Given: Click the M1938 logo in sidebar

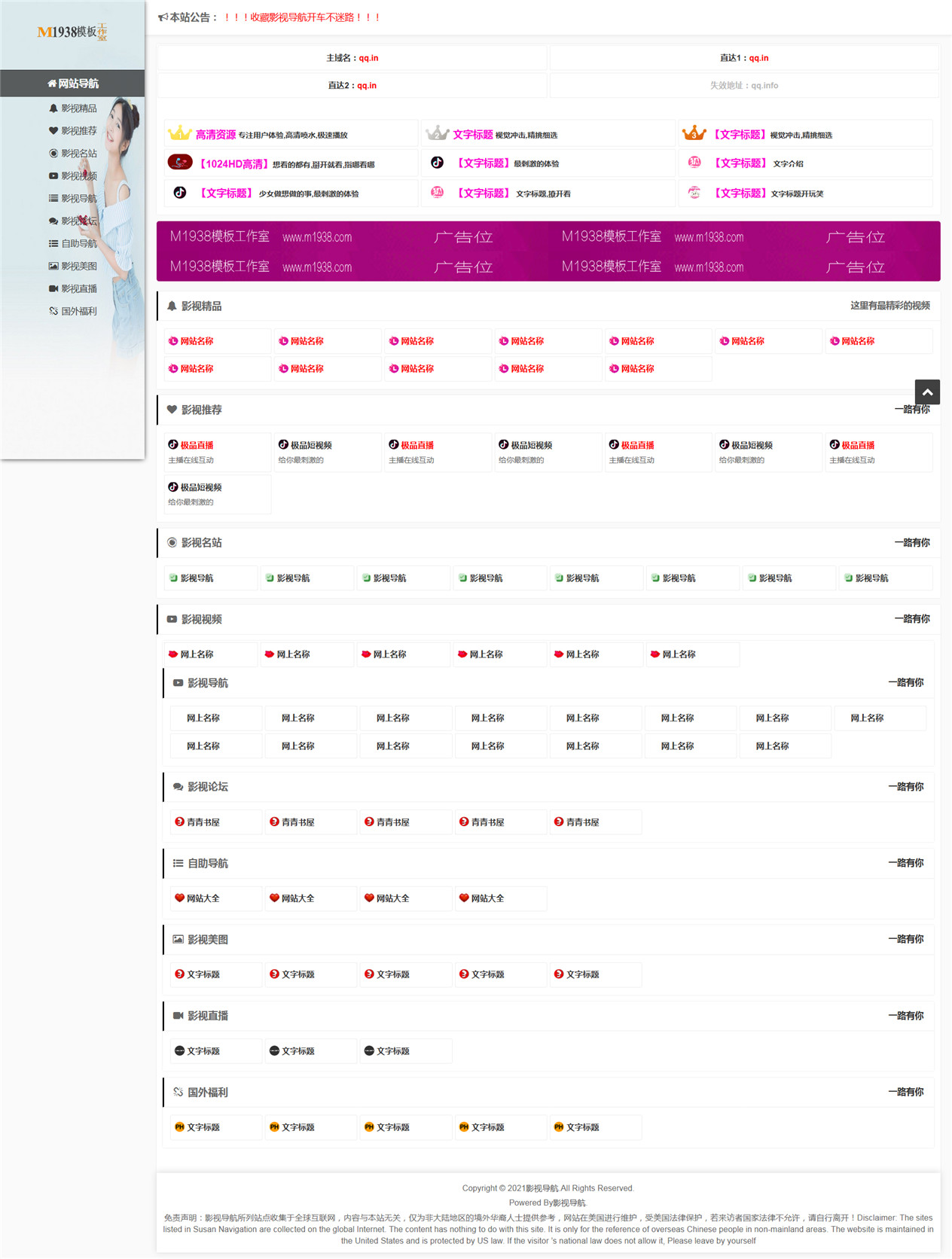Looking at the screenshot, I should point(72,32).
